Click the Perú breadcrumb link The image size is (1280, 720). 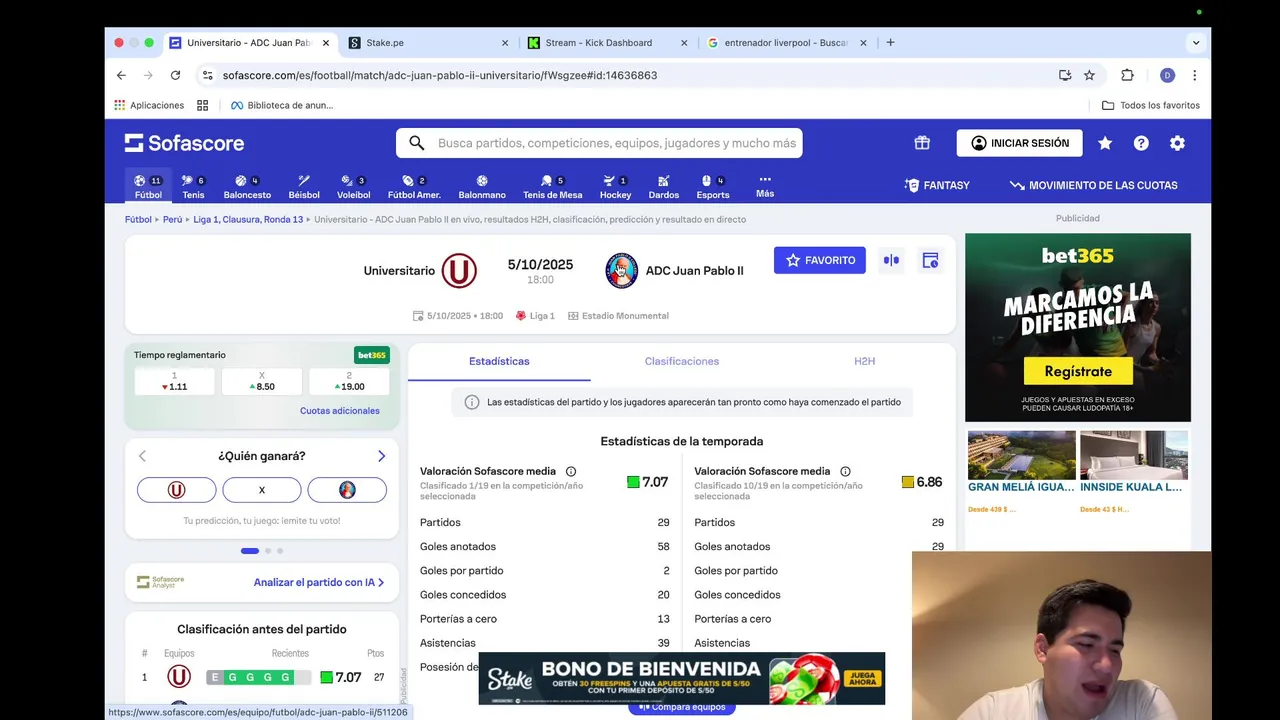[173, 219]
